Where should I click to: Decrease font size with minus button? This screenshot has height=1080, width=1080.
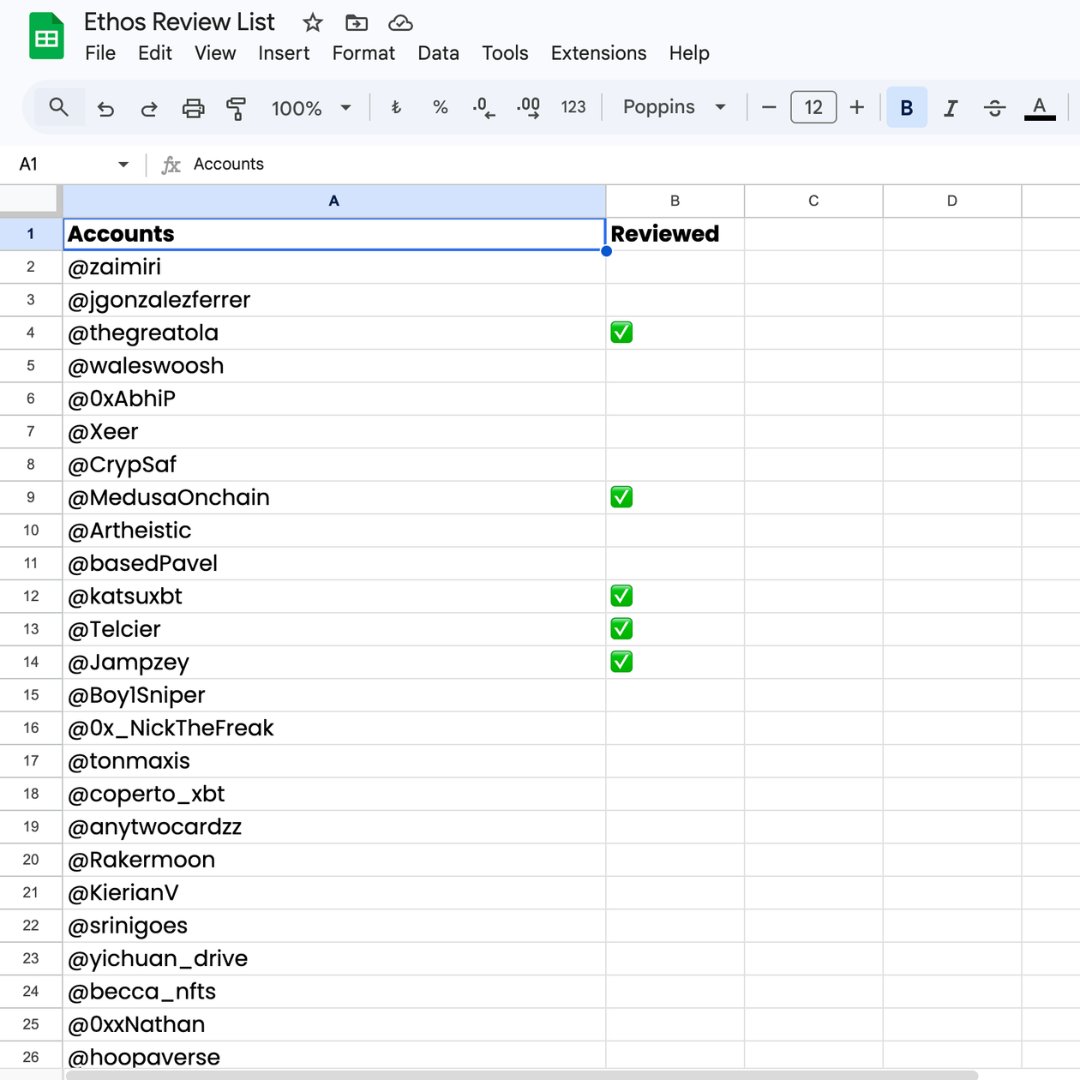769,107
